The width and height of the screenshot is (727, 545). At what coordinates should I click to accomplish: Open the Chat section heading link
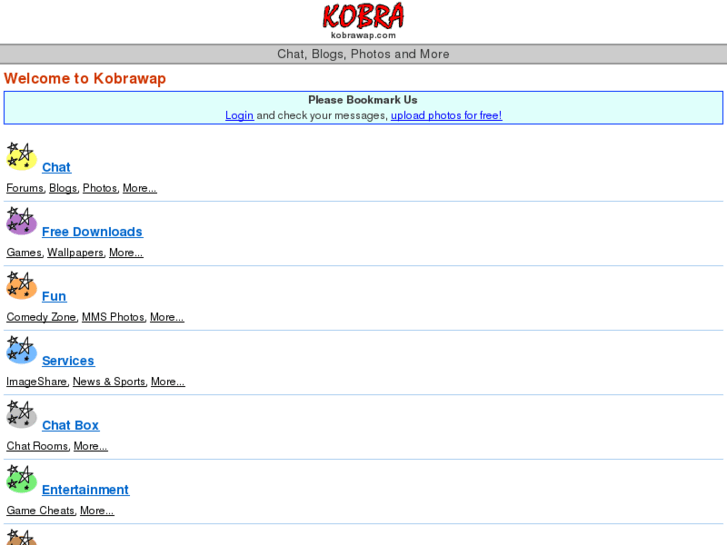[x=57, y=167]
